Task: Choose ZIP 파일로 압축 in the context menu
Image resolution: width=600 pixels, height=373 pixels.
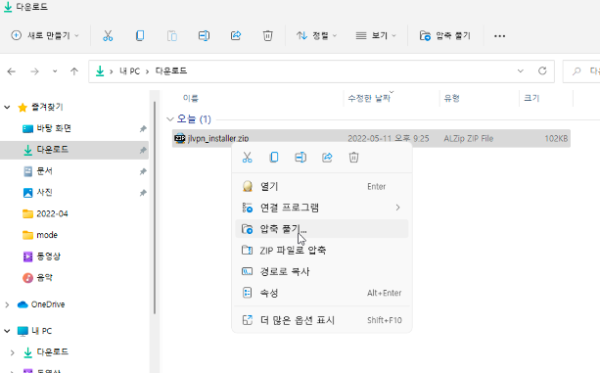Action: click(321, 250)
